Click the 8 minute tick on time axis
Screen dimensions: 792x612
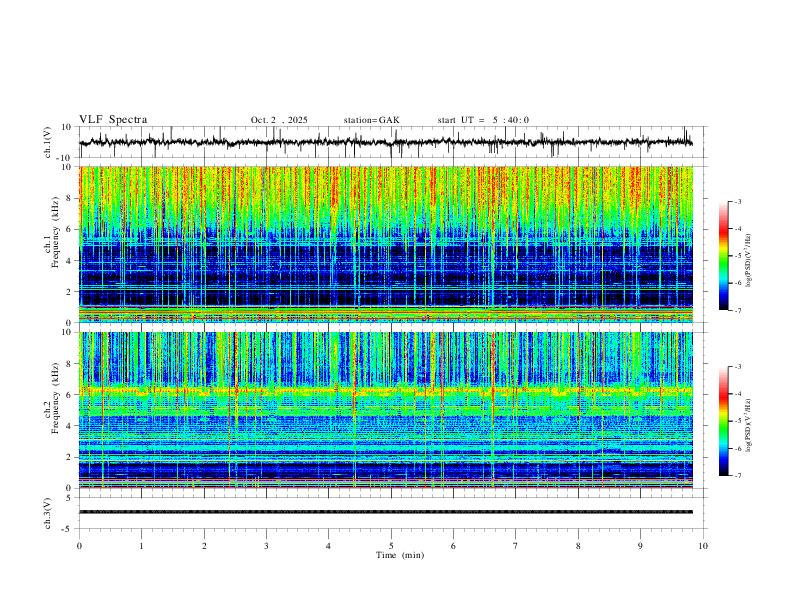coord(578,546)
